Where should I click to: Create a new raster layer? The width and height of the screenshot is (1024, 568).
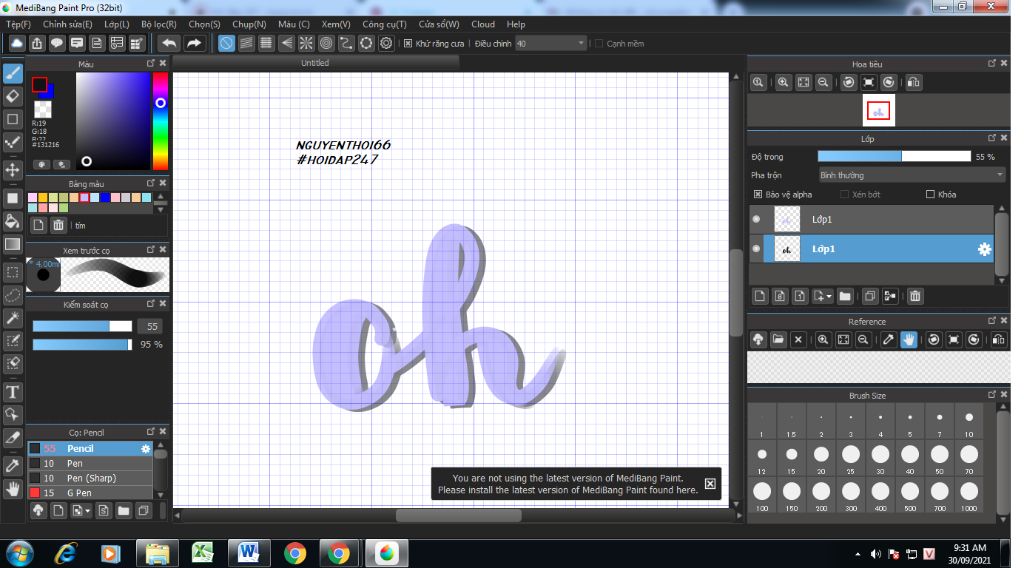pyautogui.click(x=760, y=296)
